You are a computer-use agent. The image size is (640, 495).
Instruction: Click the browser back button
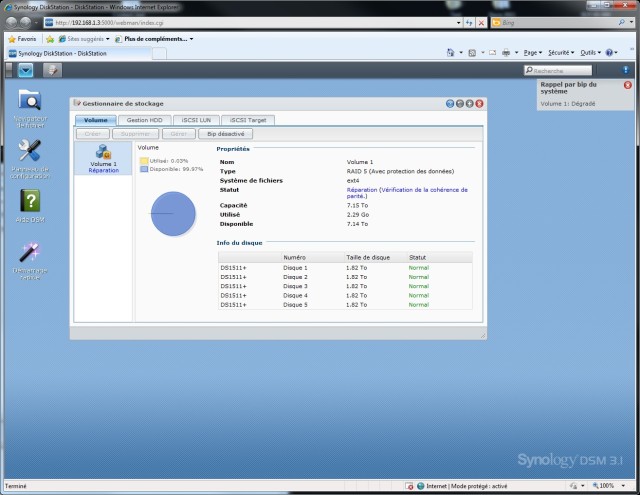pyautogui.click(x=11, y=22)
